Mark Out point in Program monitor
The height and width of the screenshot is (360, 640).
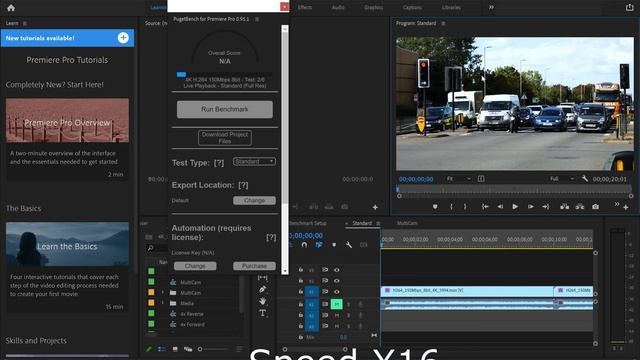point(465,207)
